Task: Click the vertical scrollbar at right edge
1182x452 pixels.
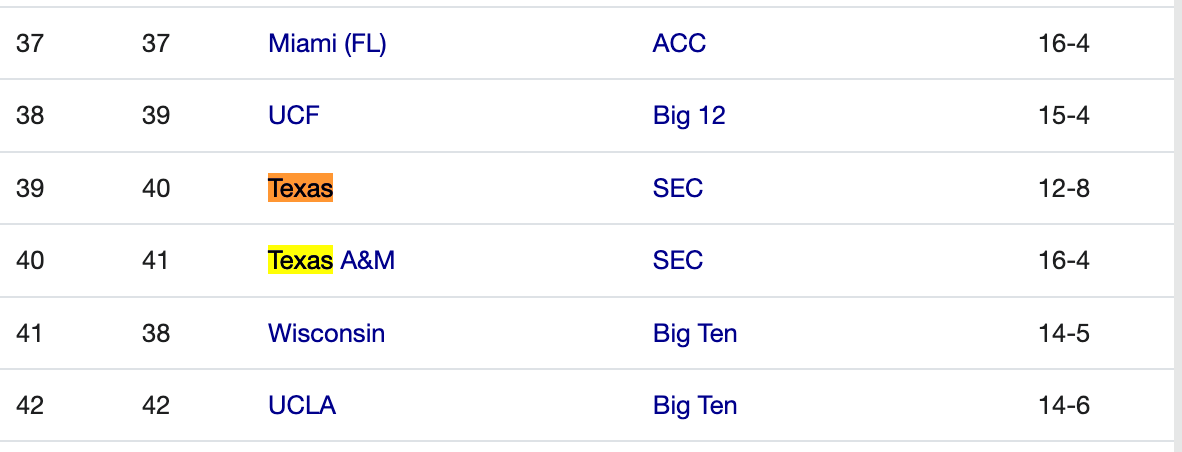Action: coord(1176,226)
